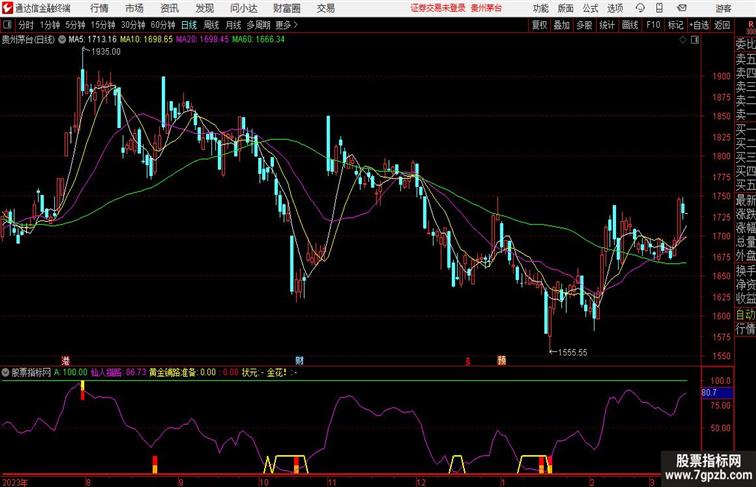The height and width of the screenshot is (487, 756).
Task: Click the 仙人指路: 86.73 indicator label
Action: (x=118, y=373)
